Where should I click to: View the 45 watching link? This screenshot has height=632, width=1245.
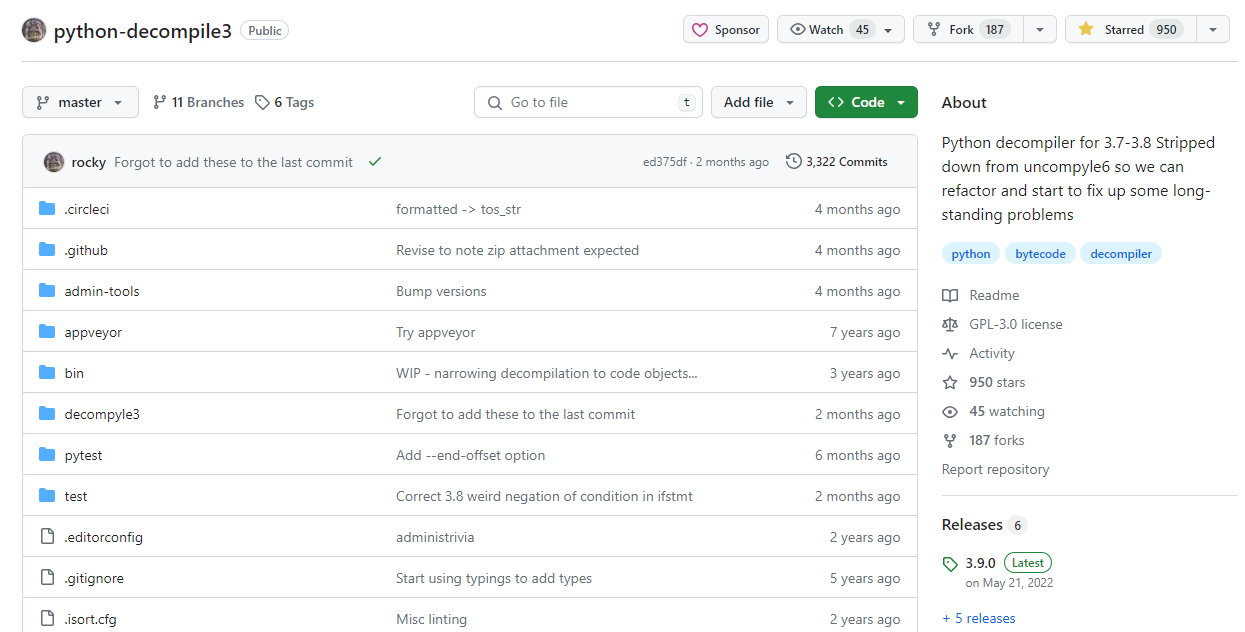coord(993,411)
